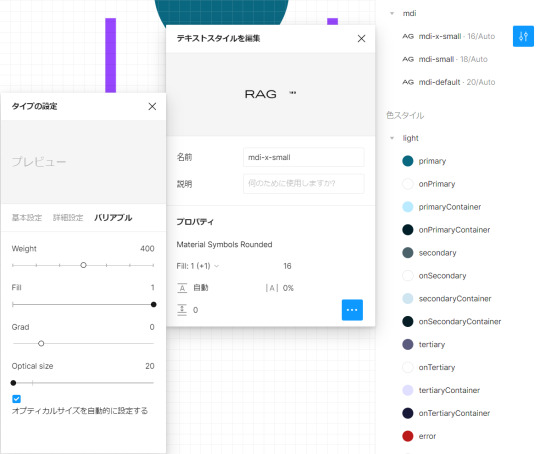Screen dimensions: 540x454
Task: Select the バリアブル tab
Action: tap(113, 217)
